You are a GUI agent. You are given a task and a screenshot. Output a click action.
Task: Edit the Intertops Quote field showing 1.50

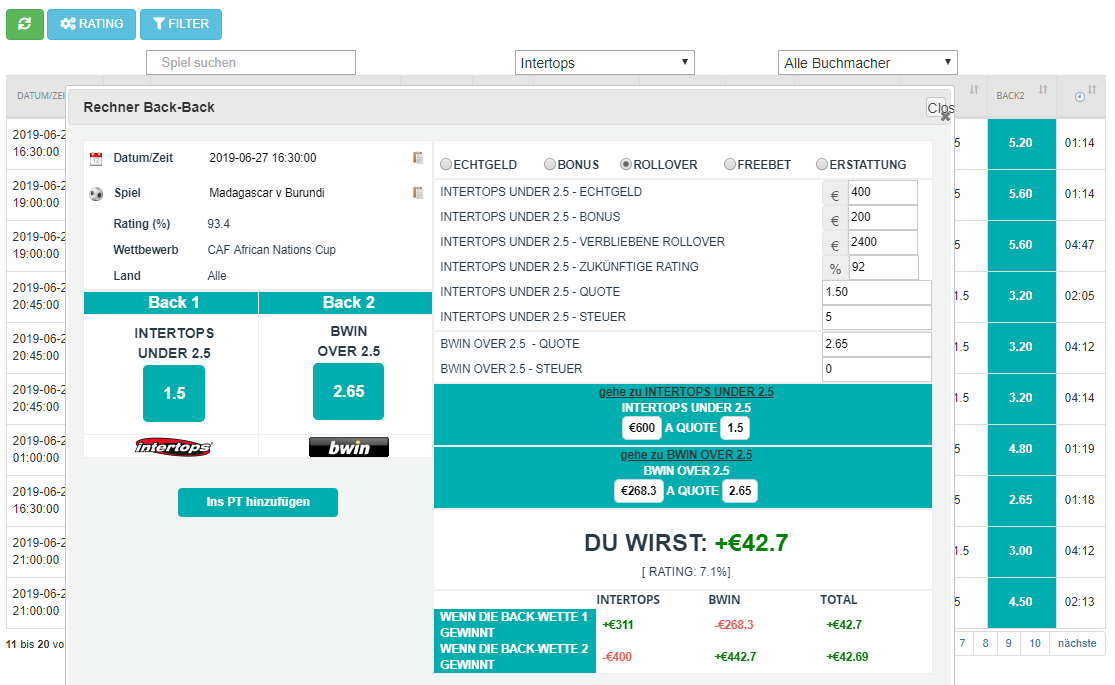click(877, 292)
